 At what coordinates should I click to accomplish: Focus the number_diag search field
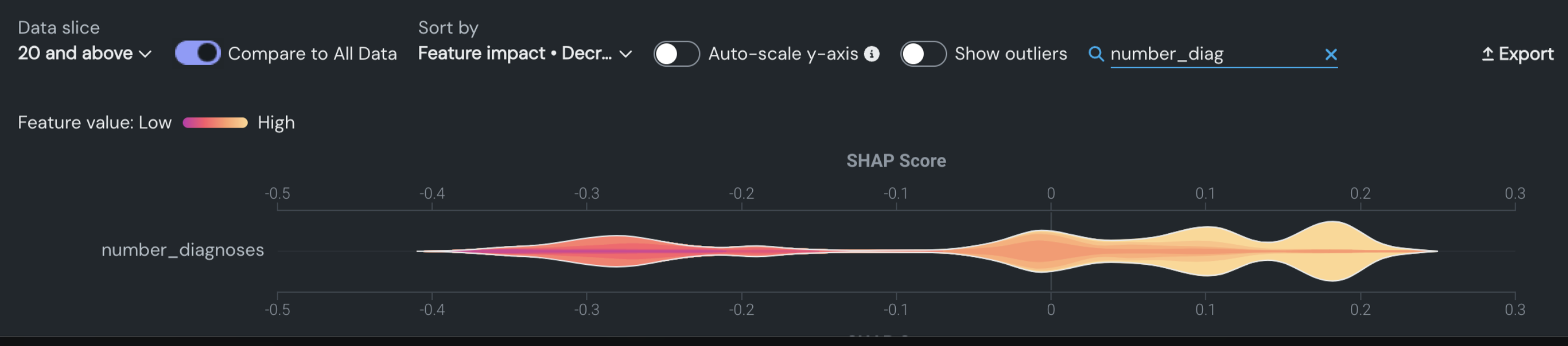point(1211,54)
